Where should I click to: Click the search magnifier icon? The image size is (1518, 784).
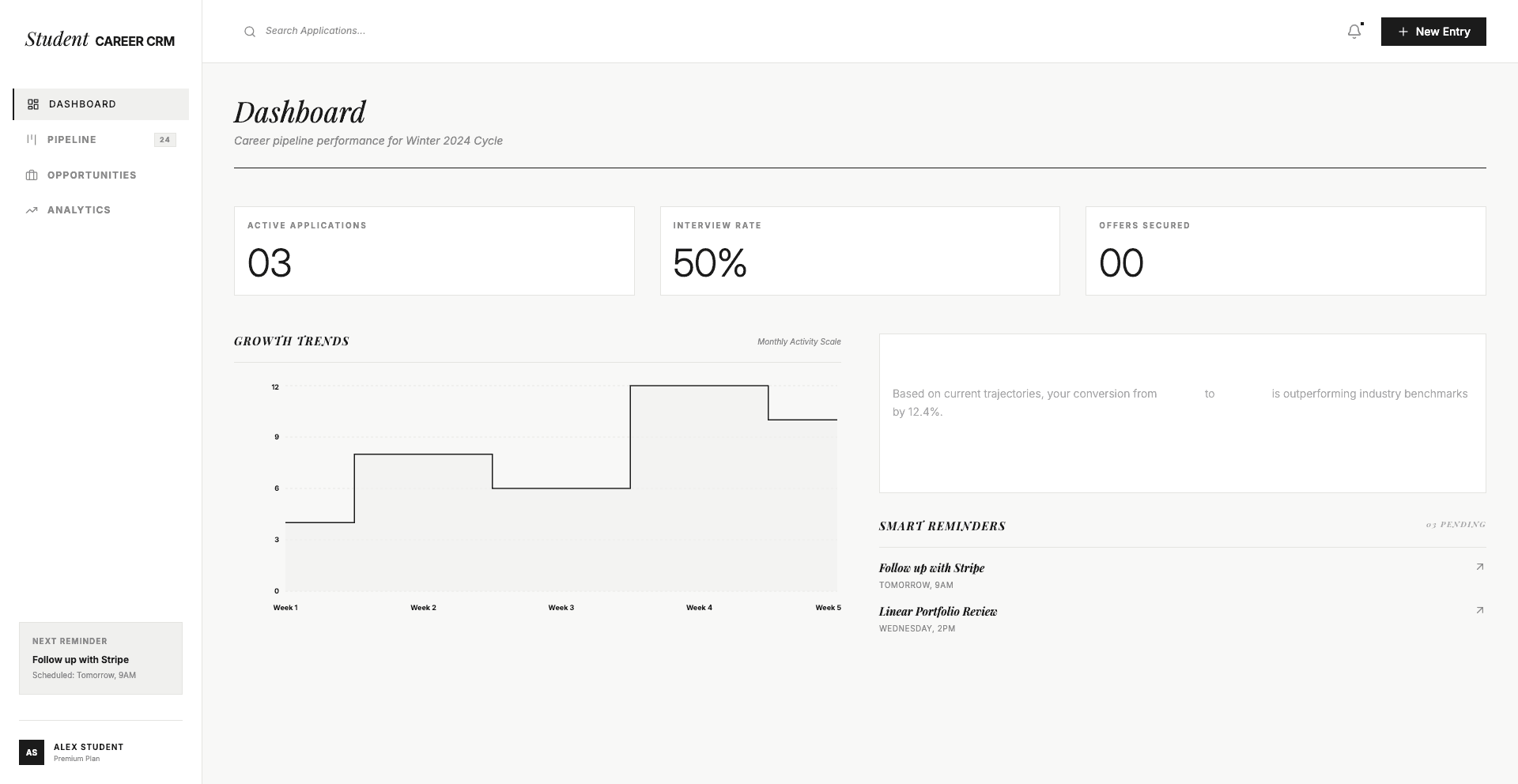[250, 32]
